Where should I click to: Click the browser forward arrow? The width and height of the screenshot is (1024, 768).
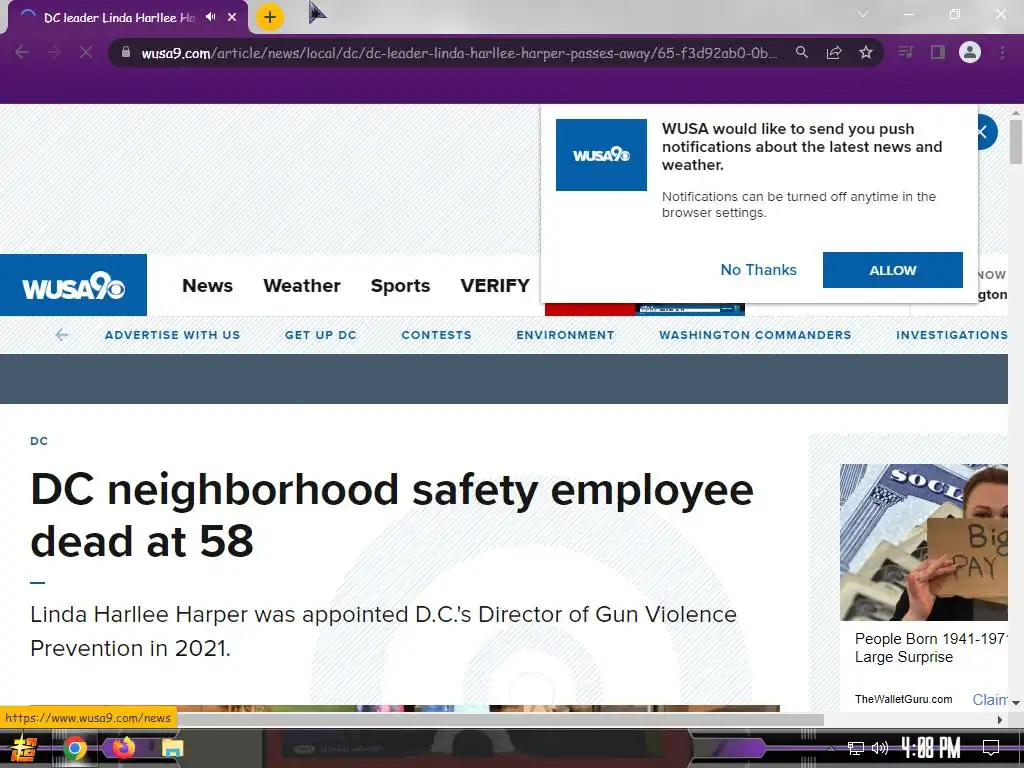point(54,52)
